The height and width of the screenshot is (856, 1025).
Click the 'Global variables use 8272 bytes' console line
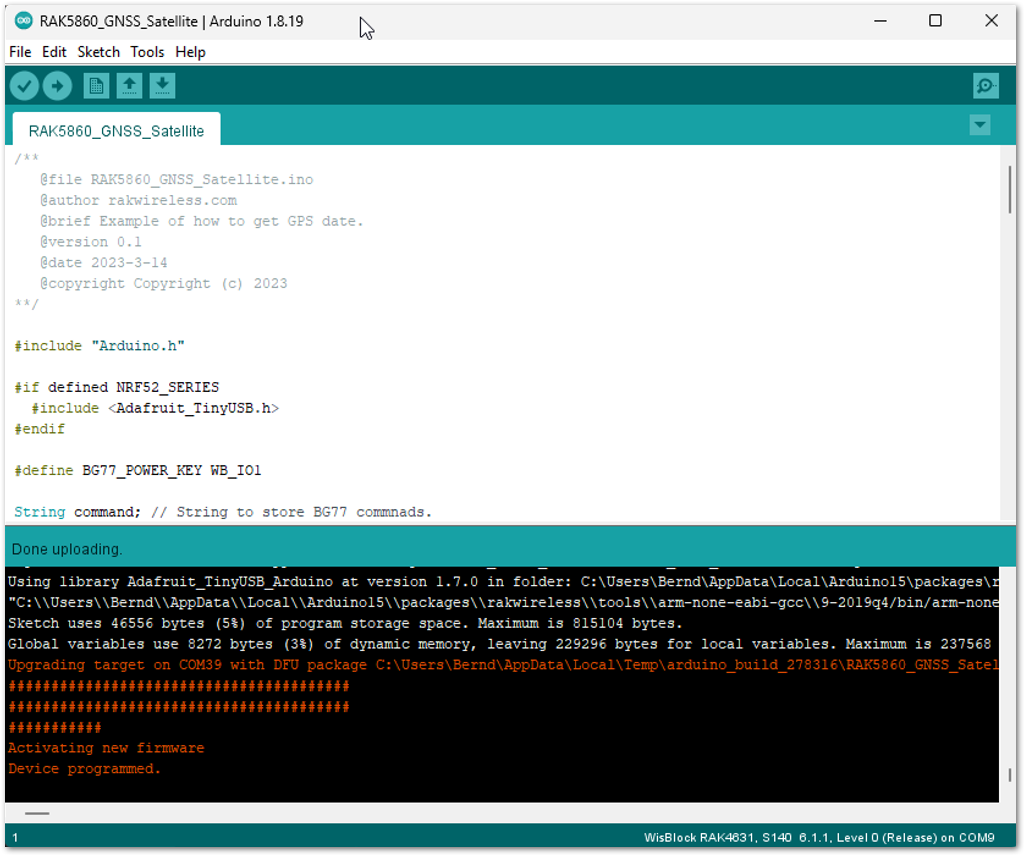pyautogui.click(x=500, y=644)
